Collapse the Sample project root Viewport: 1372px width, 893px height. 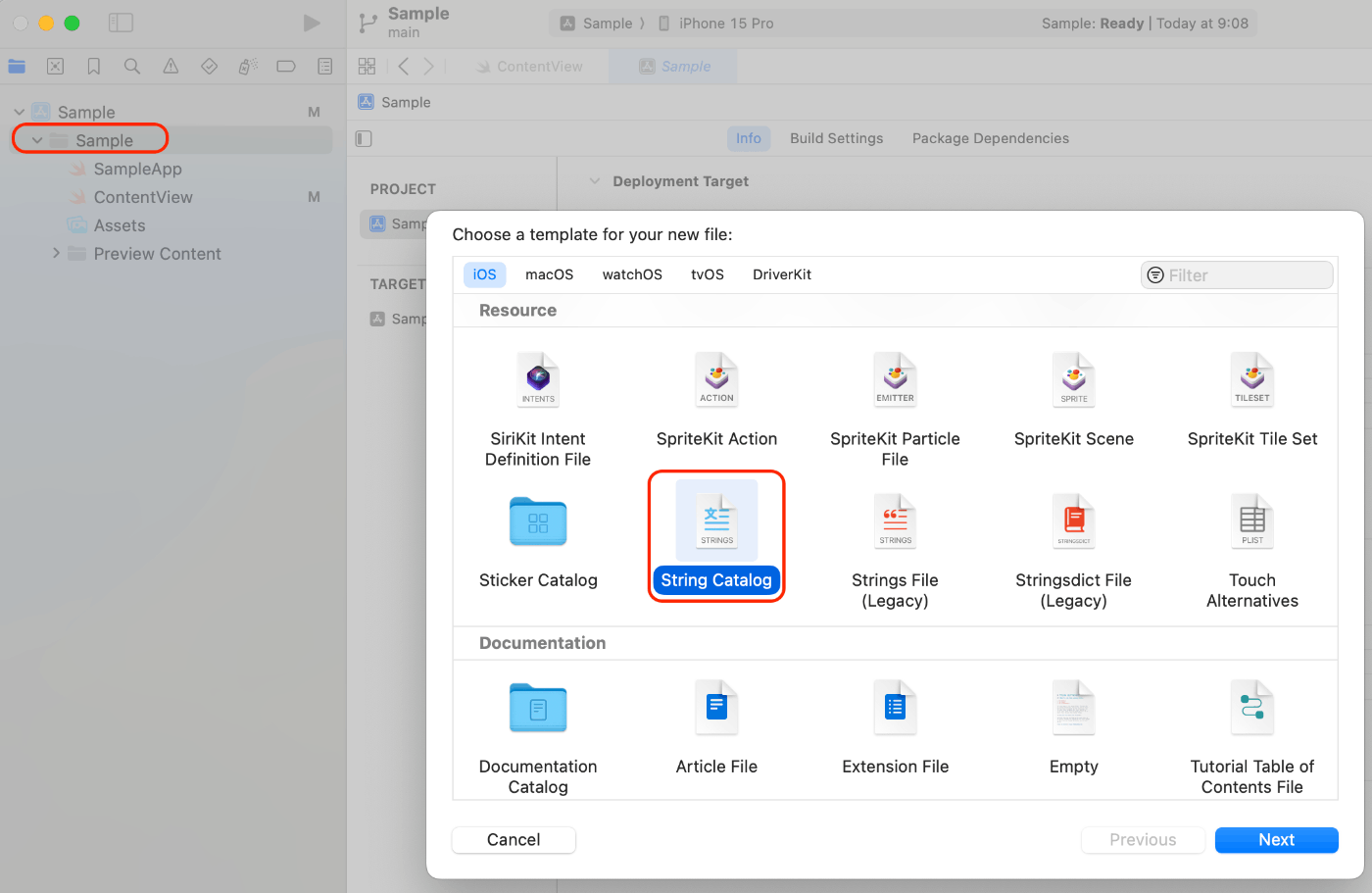[20, 112]
